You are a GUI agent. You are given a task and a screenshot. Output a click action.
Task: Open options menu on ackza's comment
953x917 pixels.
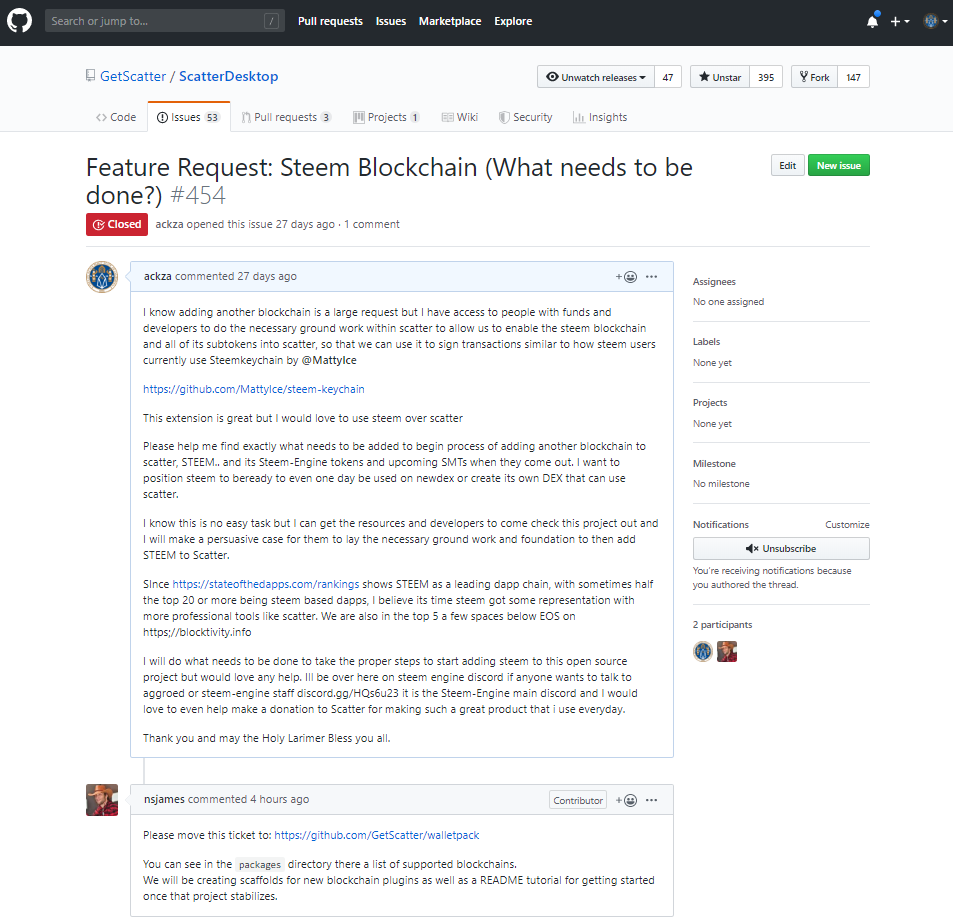point(652,277)
